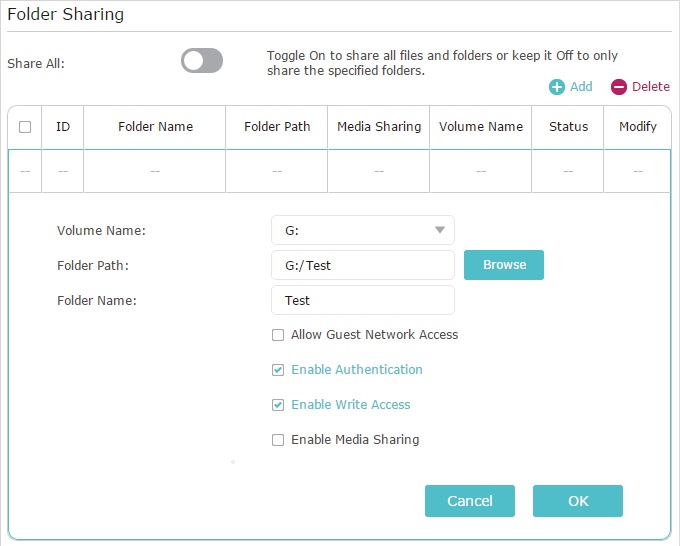Viewport: 680px width, 546px height.
Task: Click into the Folder Path field
Action: [363, 265]
